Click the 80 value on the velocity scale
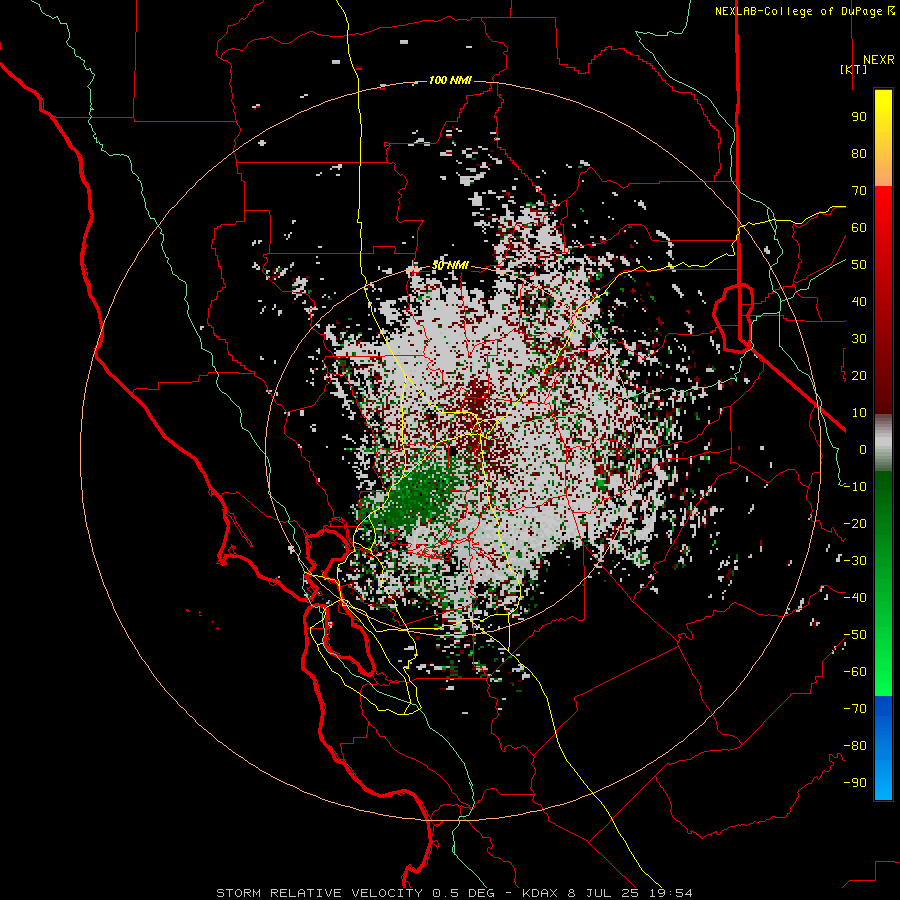The image size is (900, 900). tap(859, 153)
